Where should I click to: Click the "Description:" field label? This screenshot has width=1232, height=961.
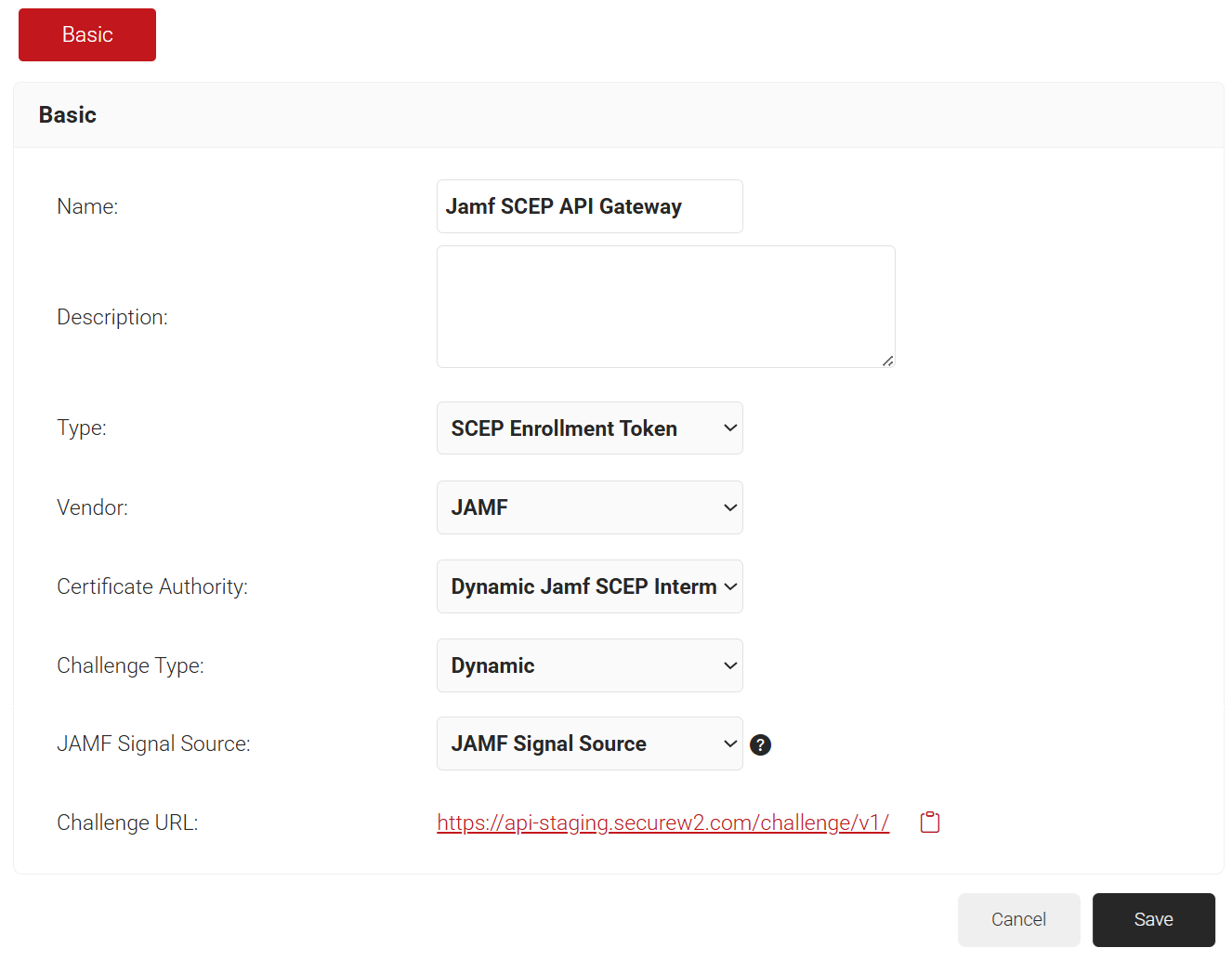tap(112, 317)
